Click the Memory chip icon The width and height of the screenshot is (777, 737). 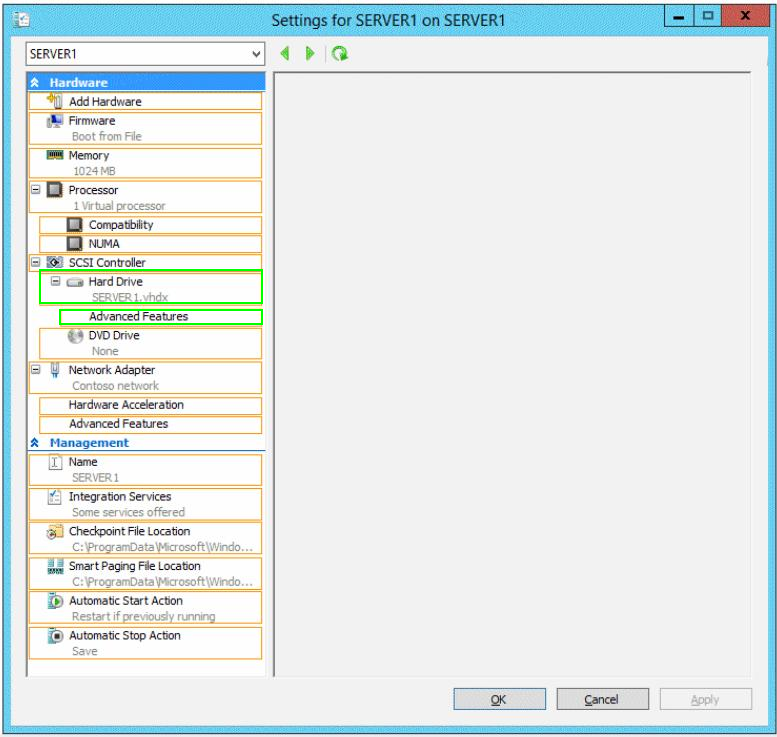click(x=55, y=155)
